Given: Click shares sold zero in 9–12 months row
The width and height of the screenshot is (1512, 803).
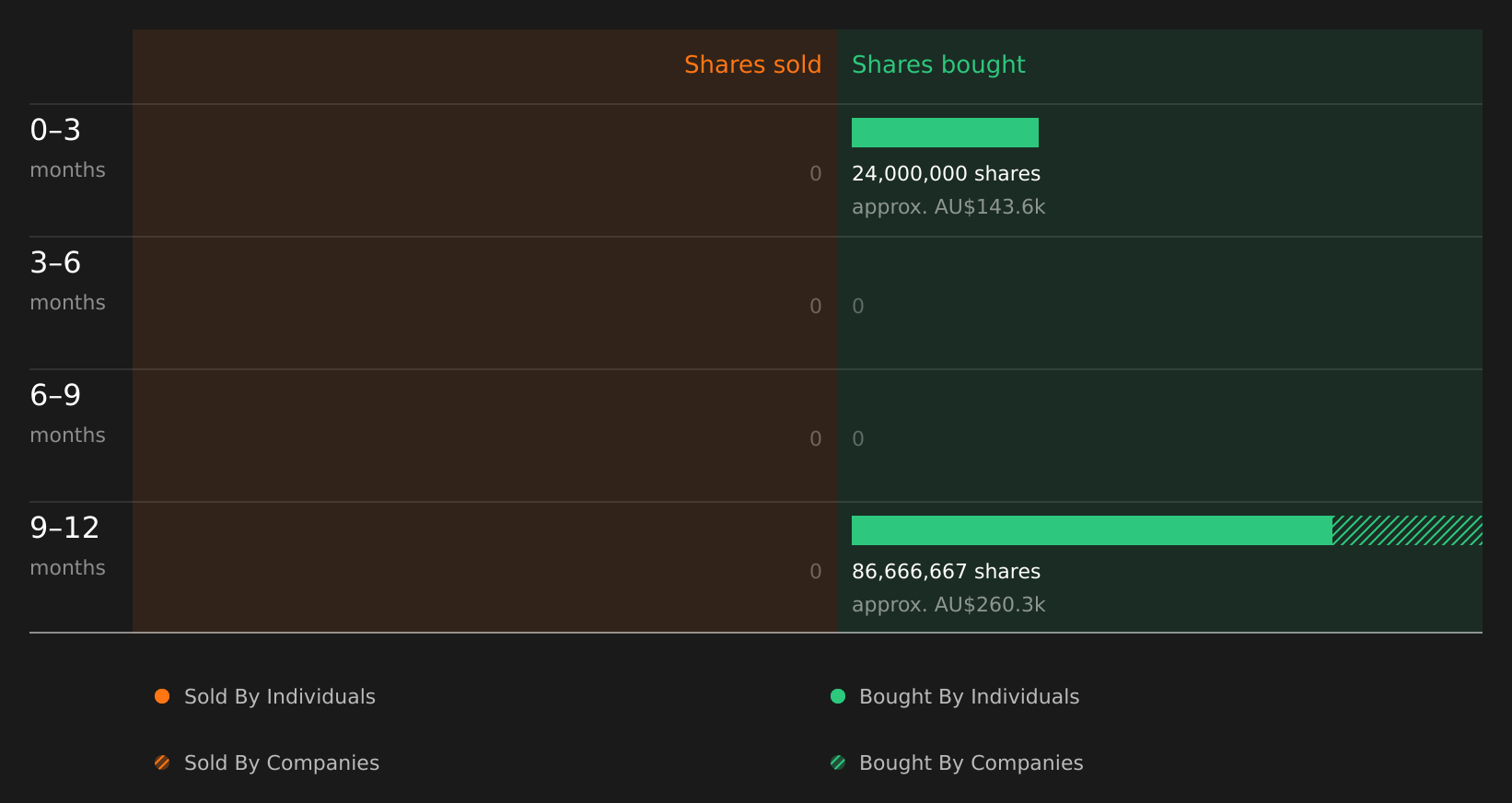Looking at the screenshot, I should [815, 572].
